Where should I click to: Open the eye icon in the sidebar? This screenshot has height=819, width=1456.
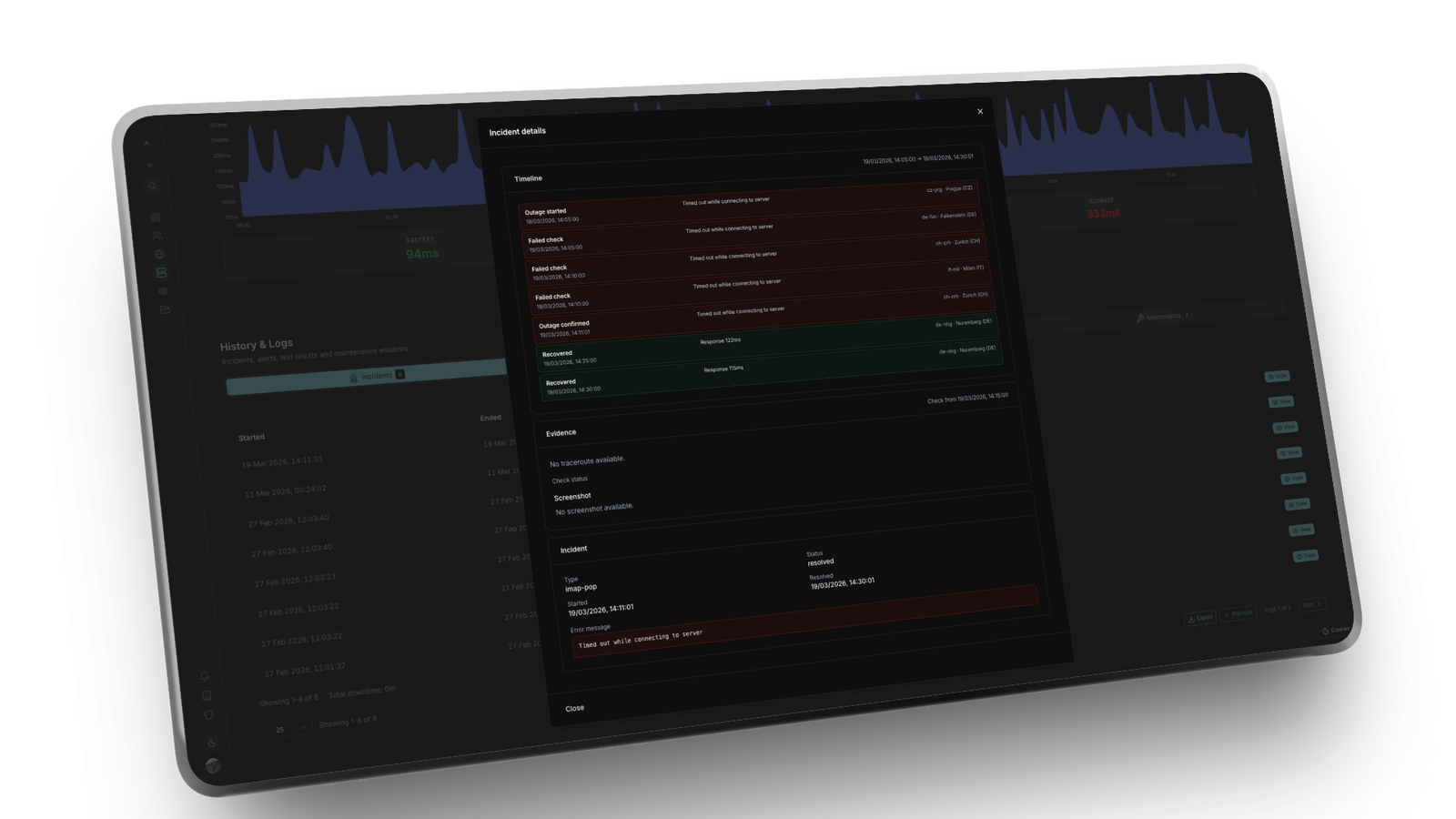[163, 291]
